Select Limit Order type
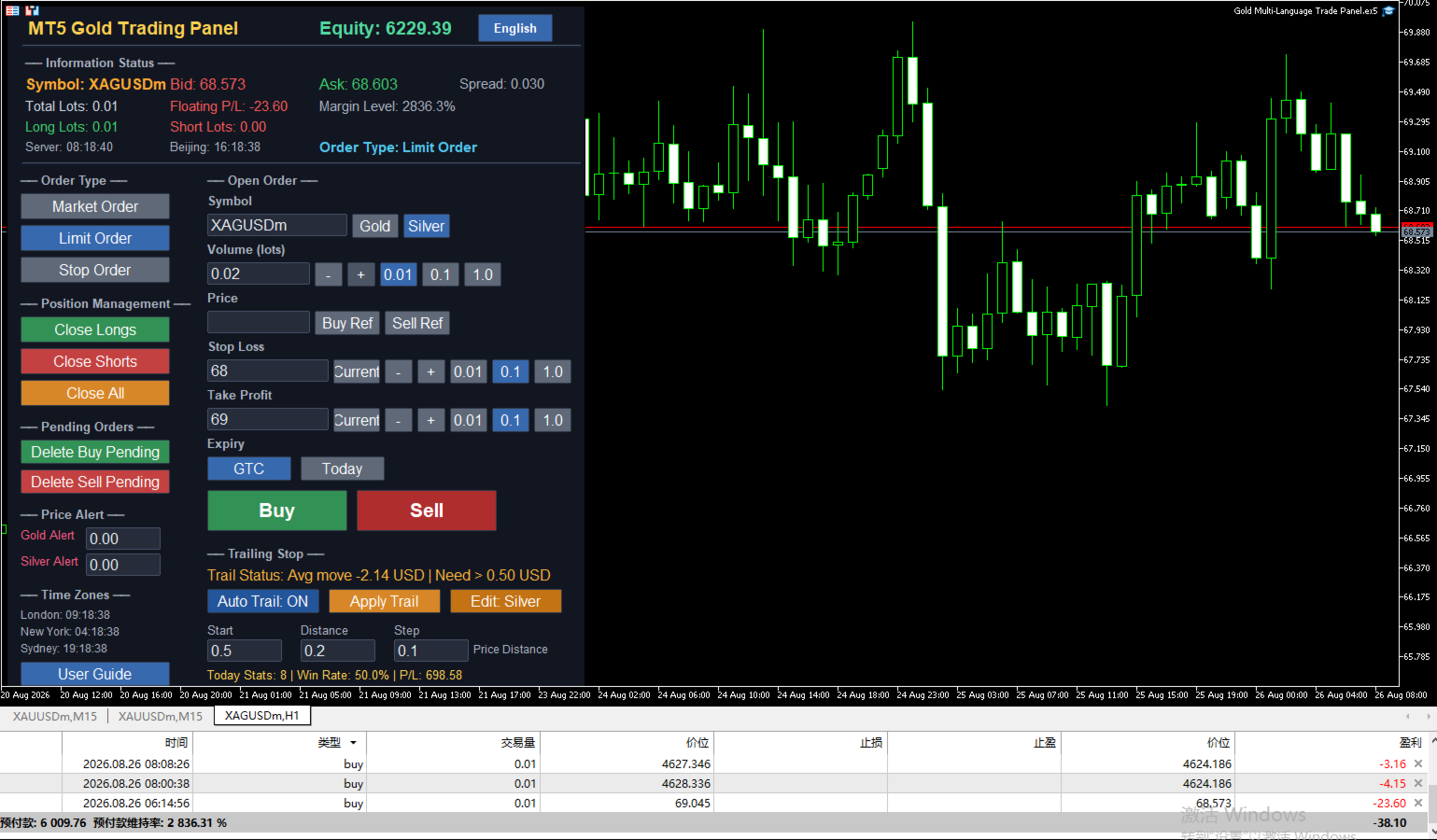The image size is (1437, 840). (x=95, y=238)
